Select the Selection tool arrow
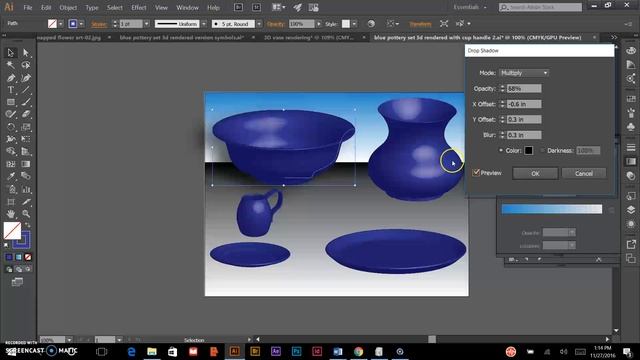The image size is (640, 360). [x=11, y=53]
